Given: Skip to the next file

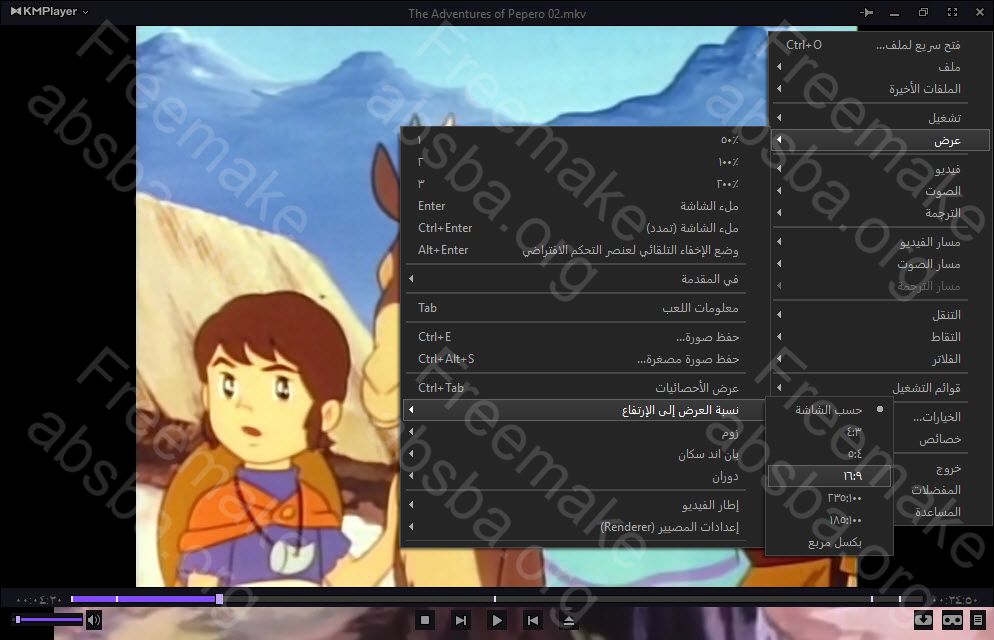Looking at the screenshot, I should point(461,620).
